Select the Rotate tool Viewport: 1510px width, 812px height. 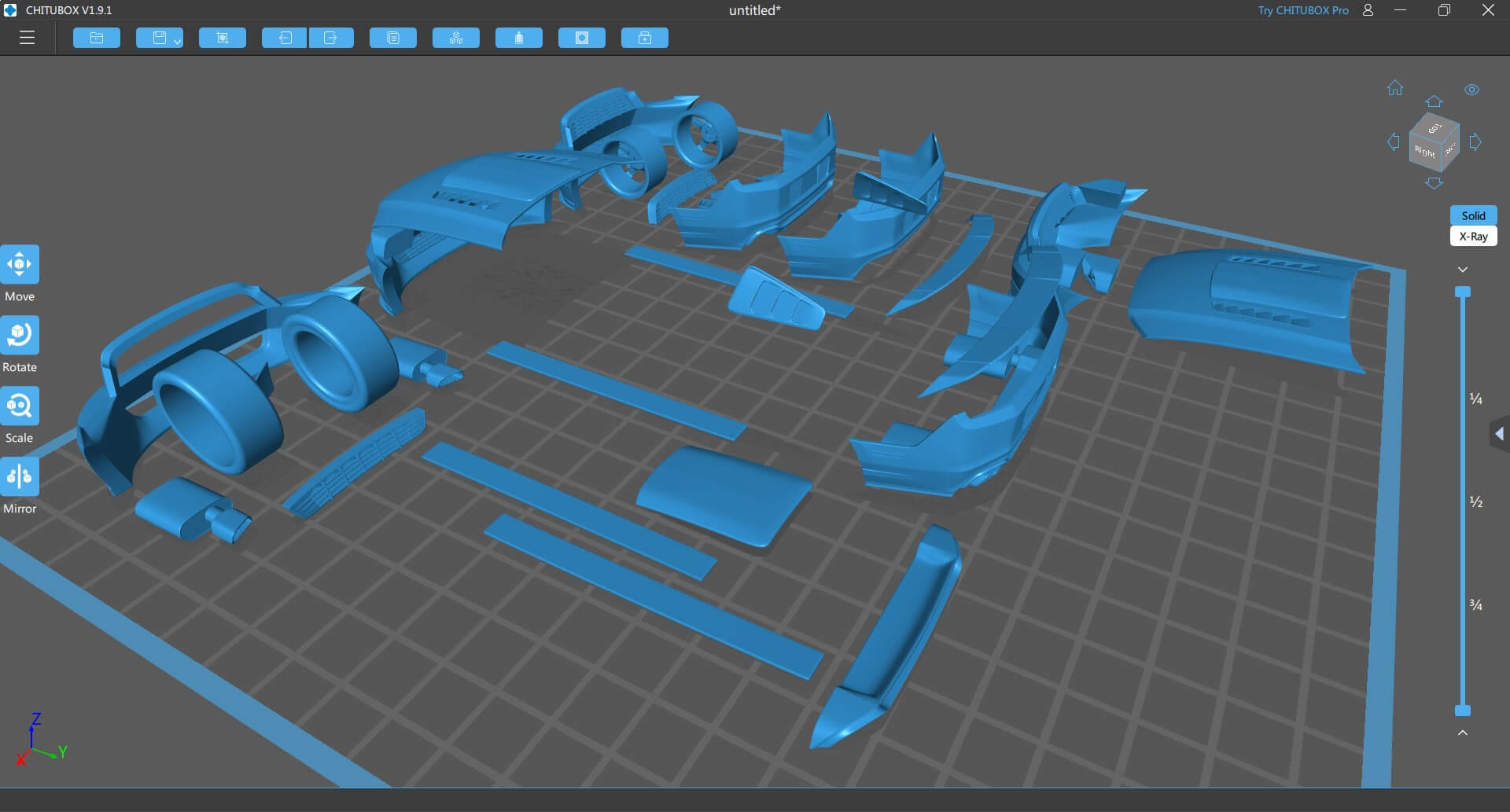click(20, 336)
